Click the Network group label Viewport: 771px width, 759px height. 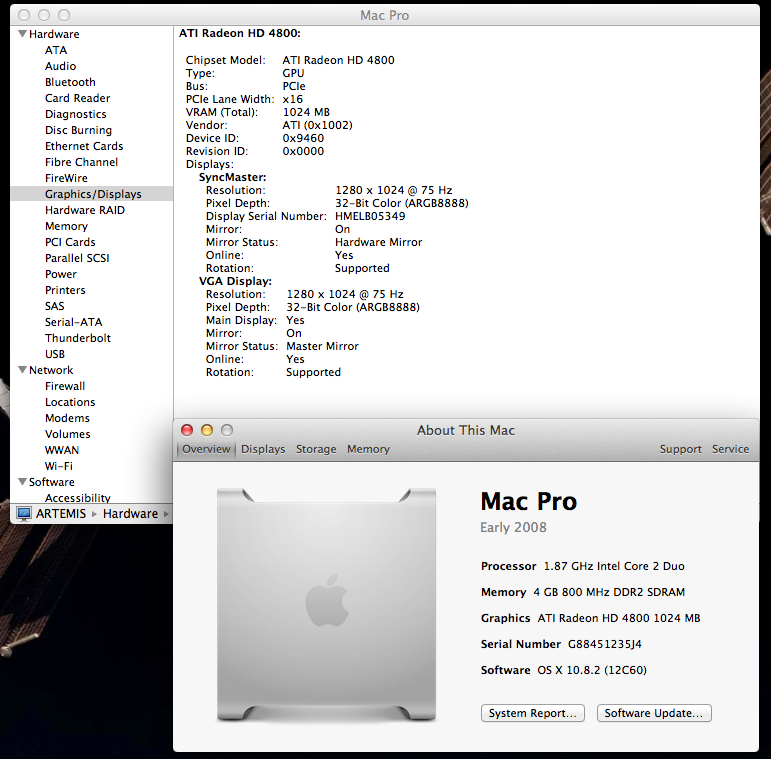pos(51,370)
